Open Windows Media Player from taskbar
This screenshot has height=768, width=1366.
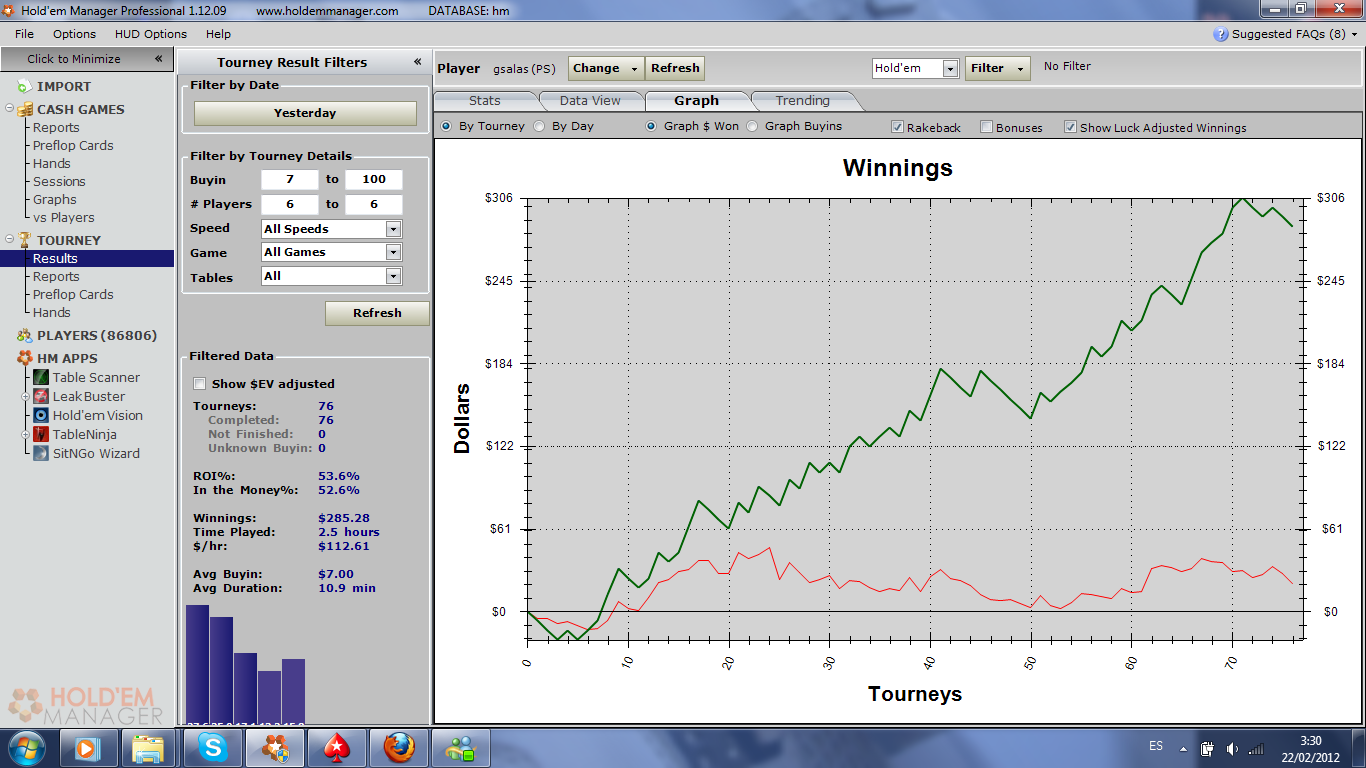click(89, 748)
